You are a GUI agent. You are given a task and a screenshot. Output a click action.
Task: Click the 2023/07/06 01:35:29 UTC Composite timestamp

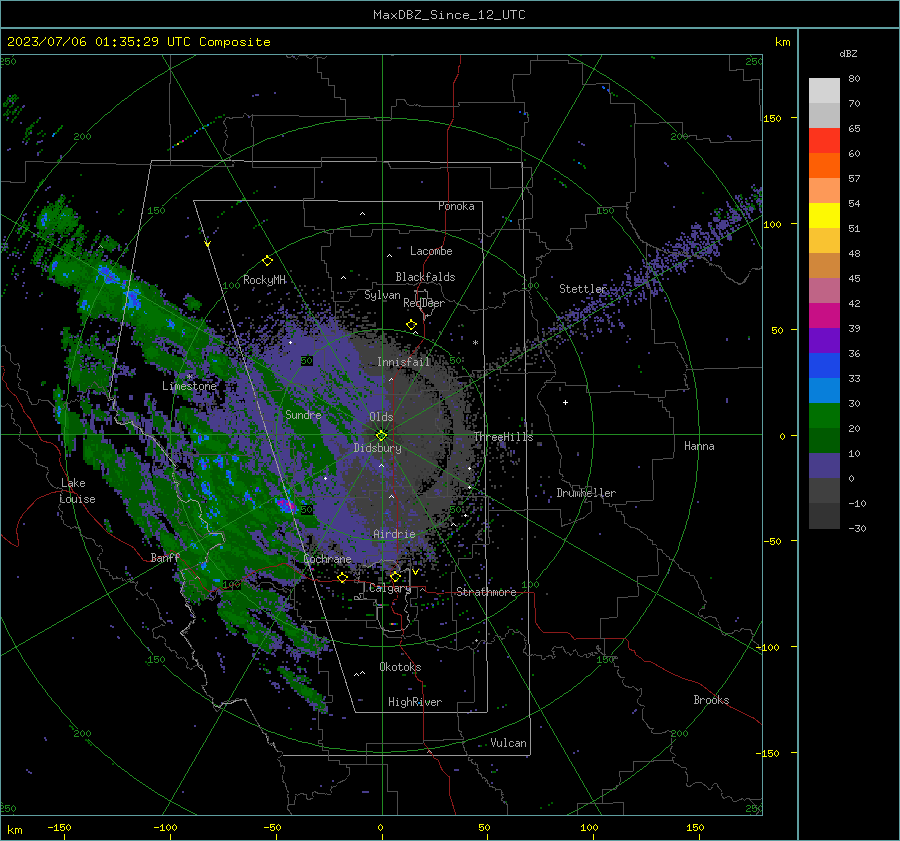coord(139,42)
